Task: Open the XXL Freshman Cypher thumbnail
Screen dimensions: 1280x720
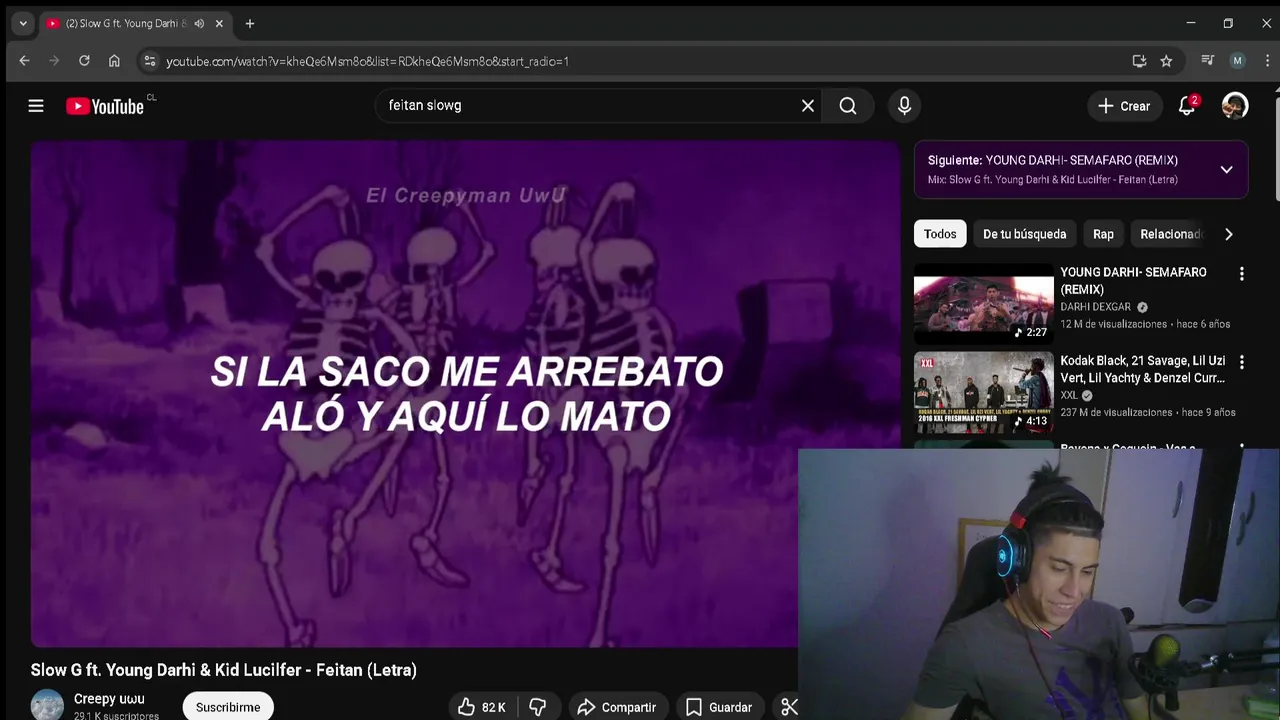Action: (983, 392)
